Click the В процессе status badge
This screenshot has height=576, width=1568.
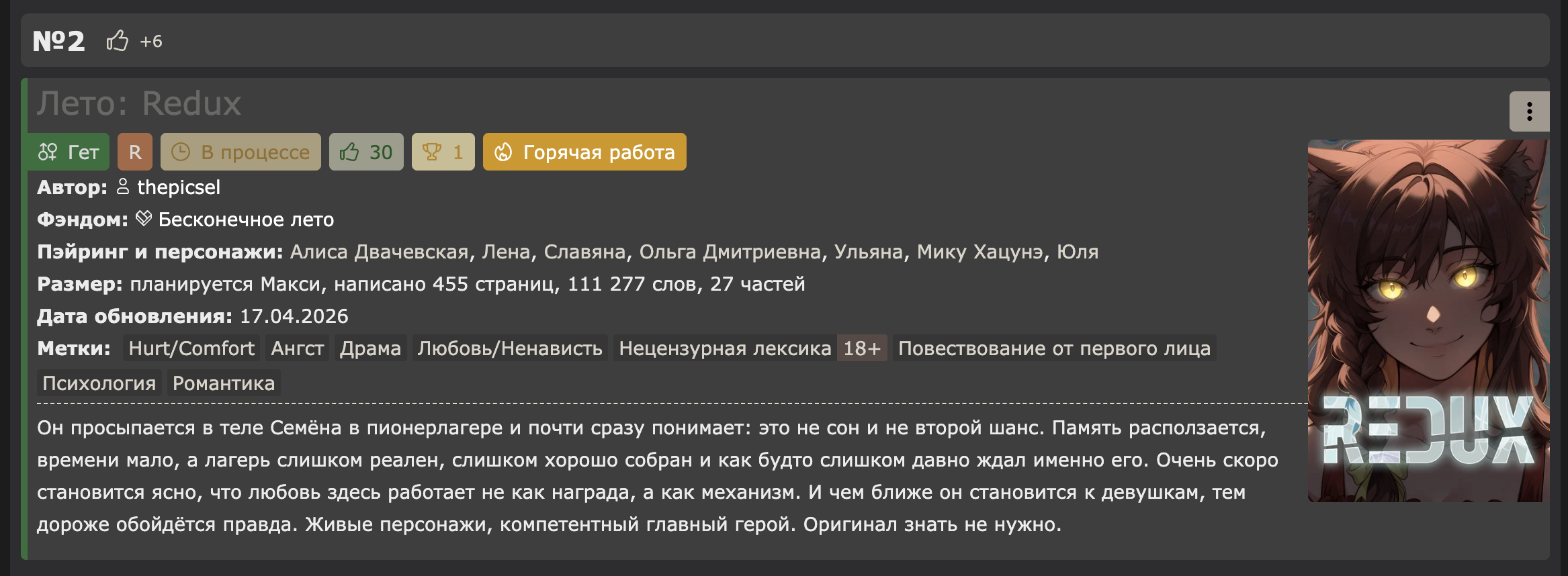tap(241, 152)
